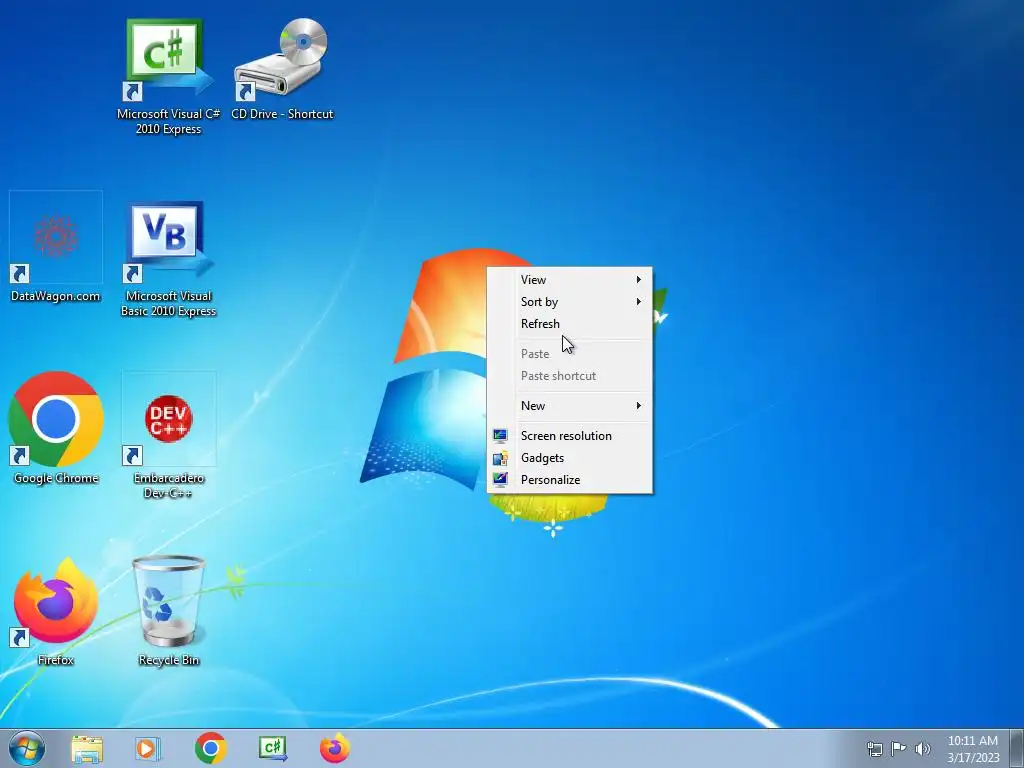The height and width of the screenshot is (768, 1024).
Task: Choose Gadgets from the context menu
Action: coord(569,458)
